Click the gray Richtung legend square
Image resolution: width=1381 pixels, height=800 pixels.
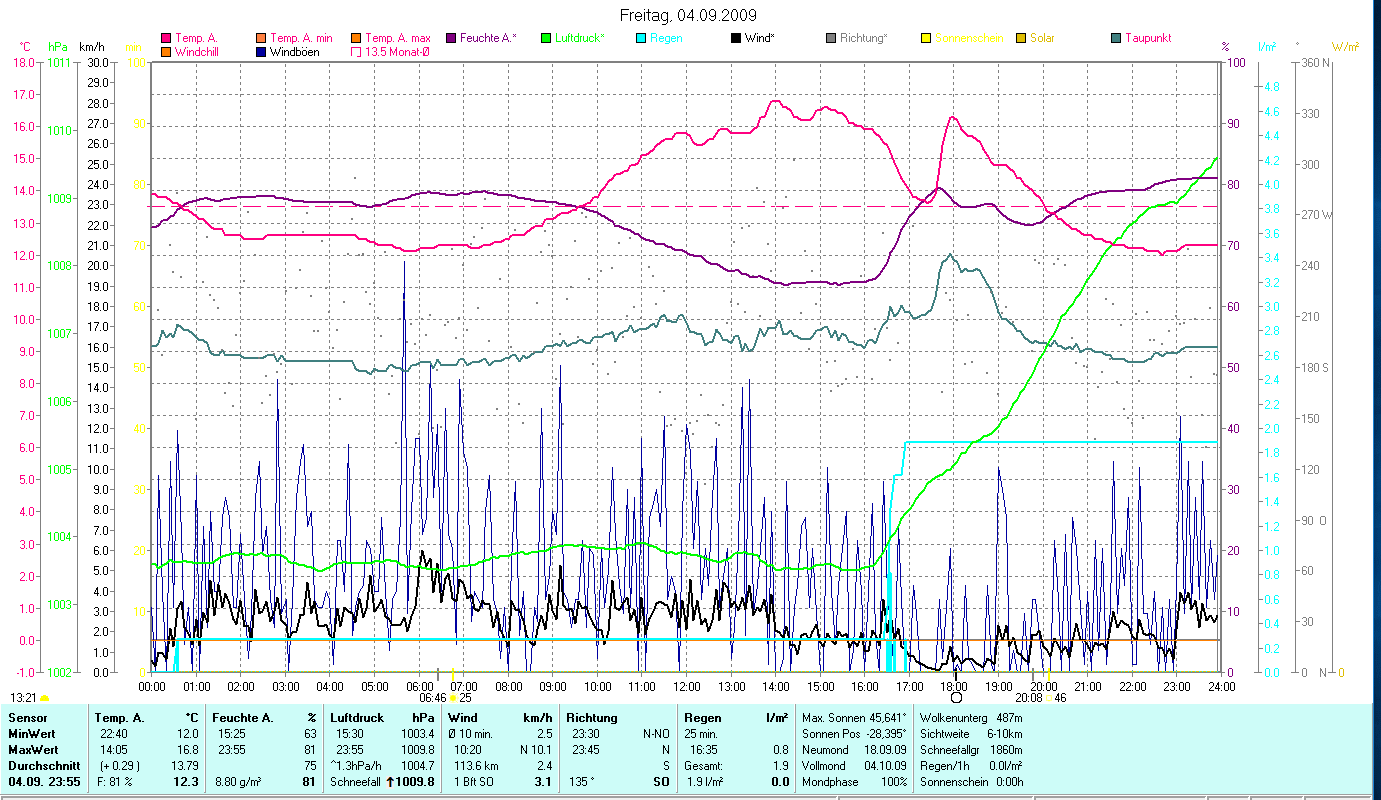[831, 38]
